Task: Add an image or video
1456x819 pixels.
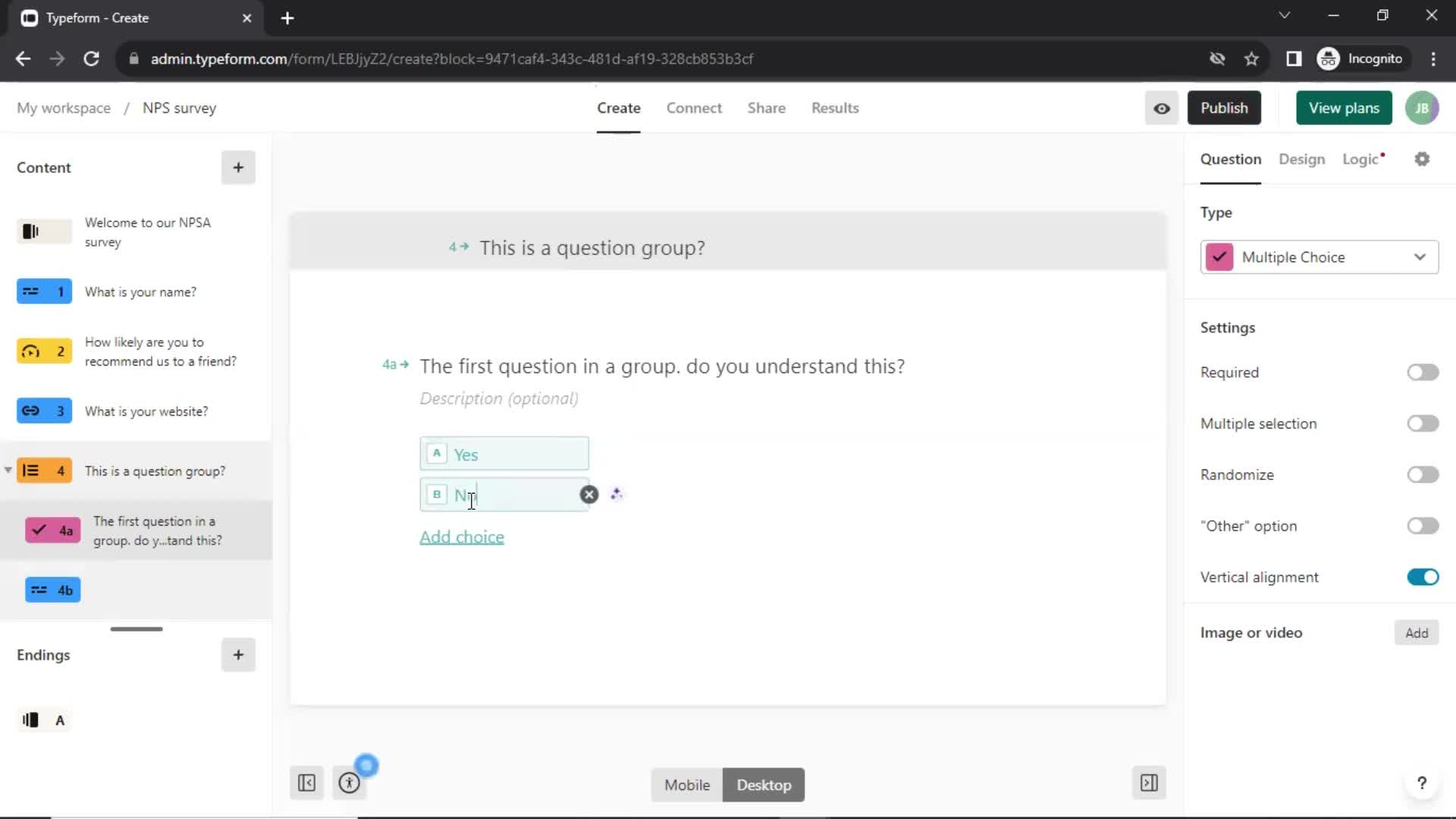Action: point(1416,633)
